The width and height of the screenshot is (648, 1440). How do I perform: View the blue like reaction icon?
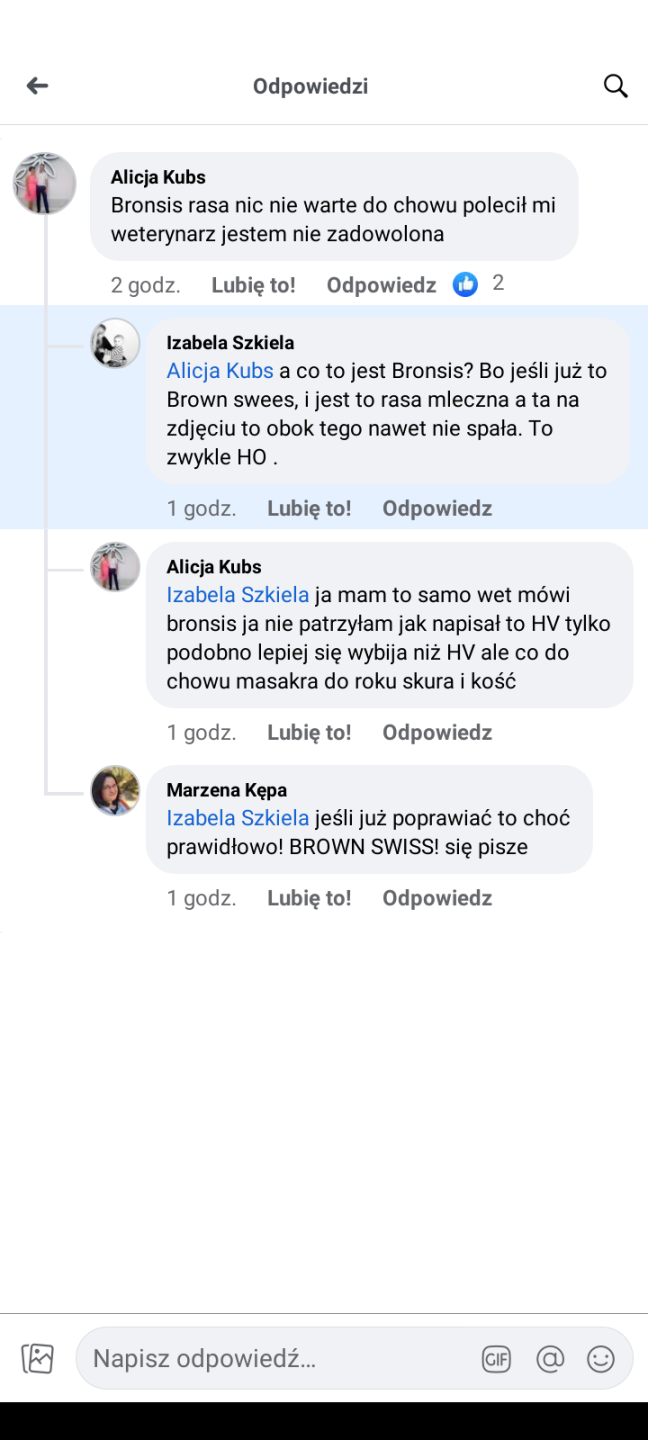(465, 284)
